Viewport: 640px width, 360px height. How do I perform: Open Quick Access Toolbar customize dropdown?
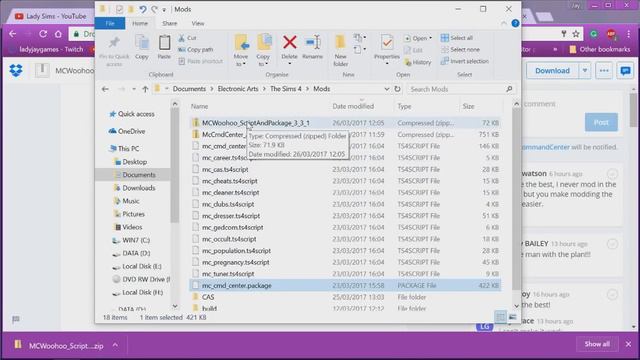coord(164,9)
